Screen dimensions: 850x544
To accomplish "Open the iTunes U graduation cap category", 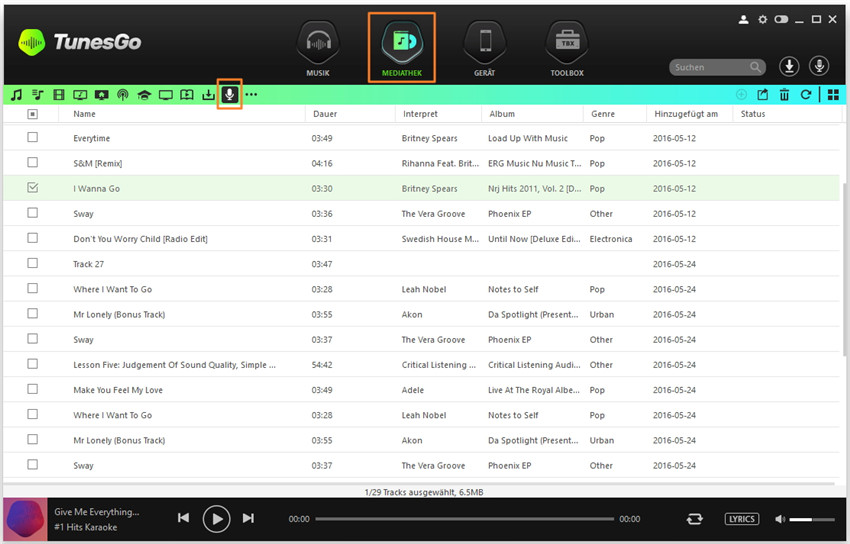I will click(144, 95).
